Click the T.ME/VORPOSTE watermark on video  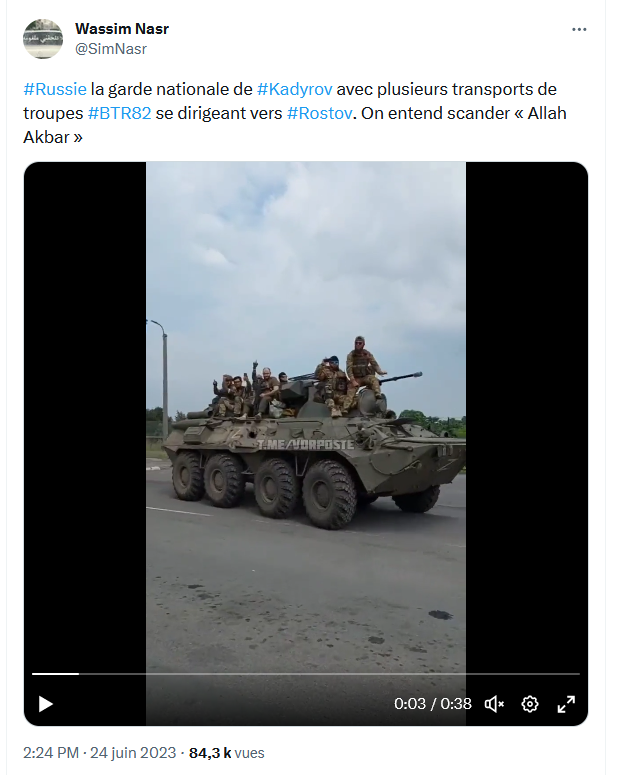click(x=306, y=445)
